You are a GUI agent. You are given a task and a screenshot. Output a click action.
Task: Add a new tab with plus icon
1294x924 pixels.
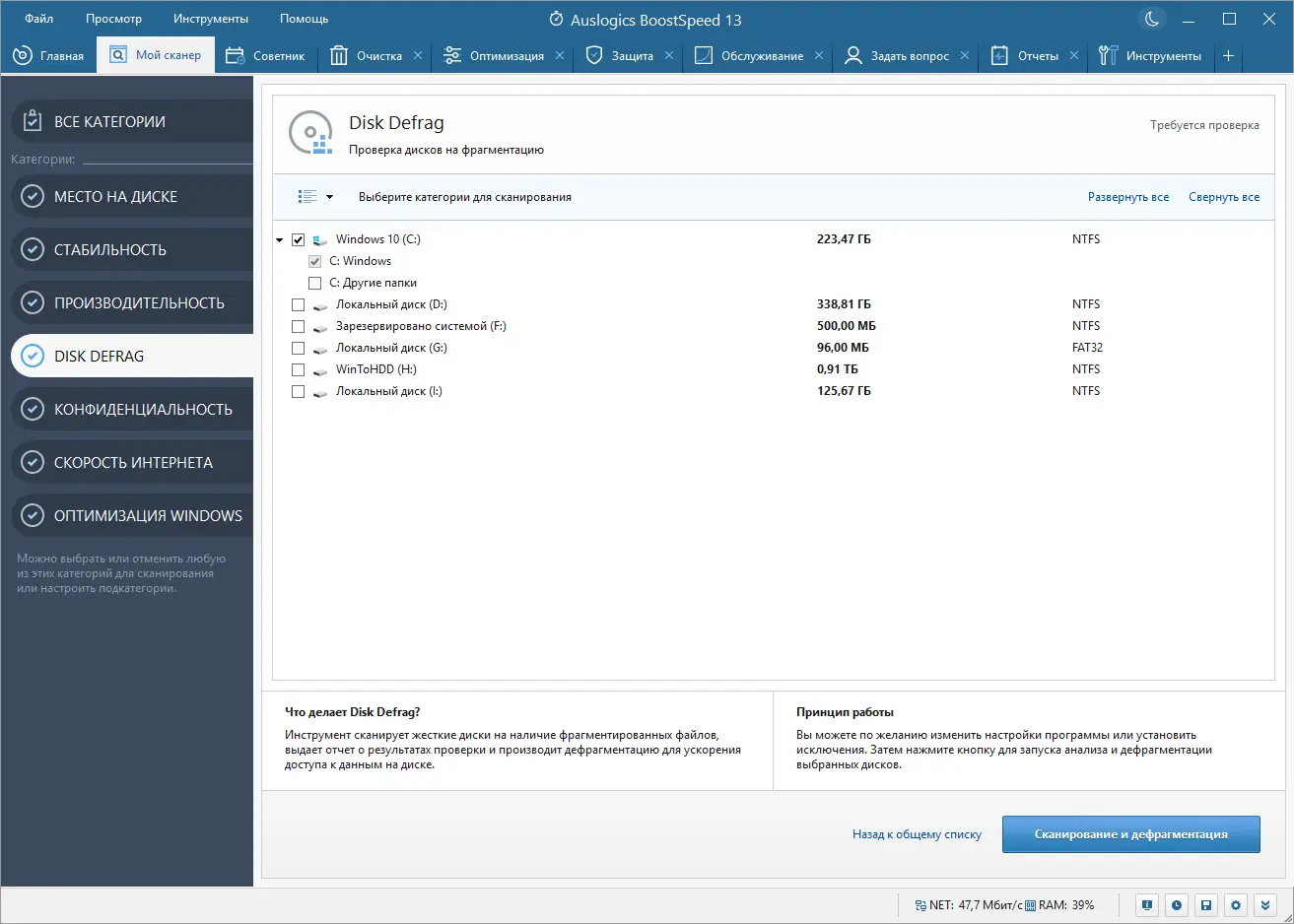pyautogui.click(x=1228, y=56)
